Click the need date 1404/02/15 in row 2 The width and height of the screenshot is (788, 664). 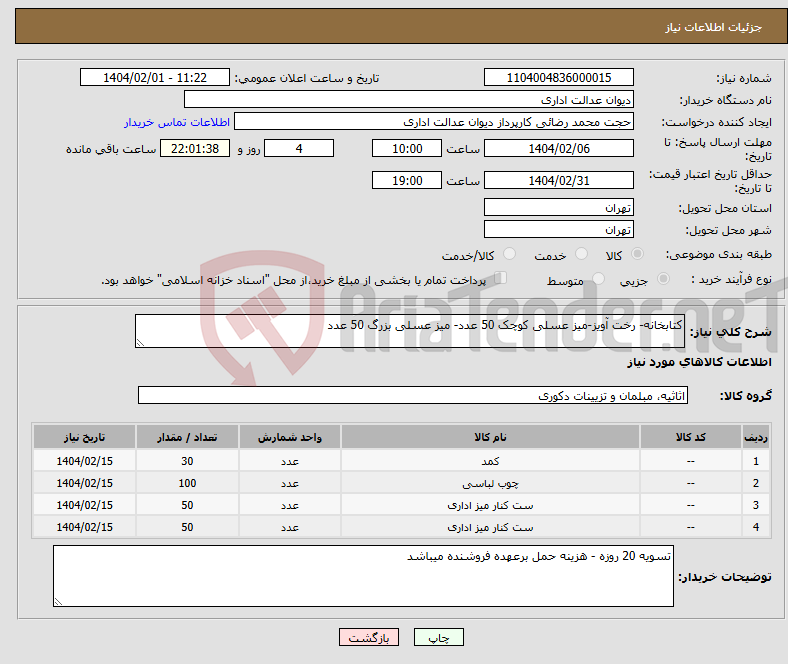click(x=84, y=483)
